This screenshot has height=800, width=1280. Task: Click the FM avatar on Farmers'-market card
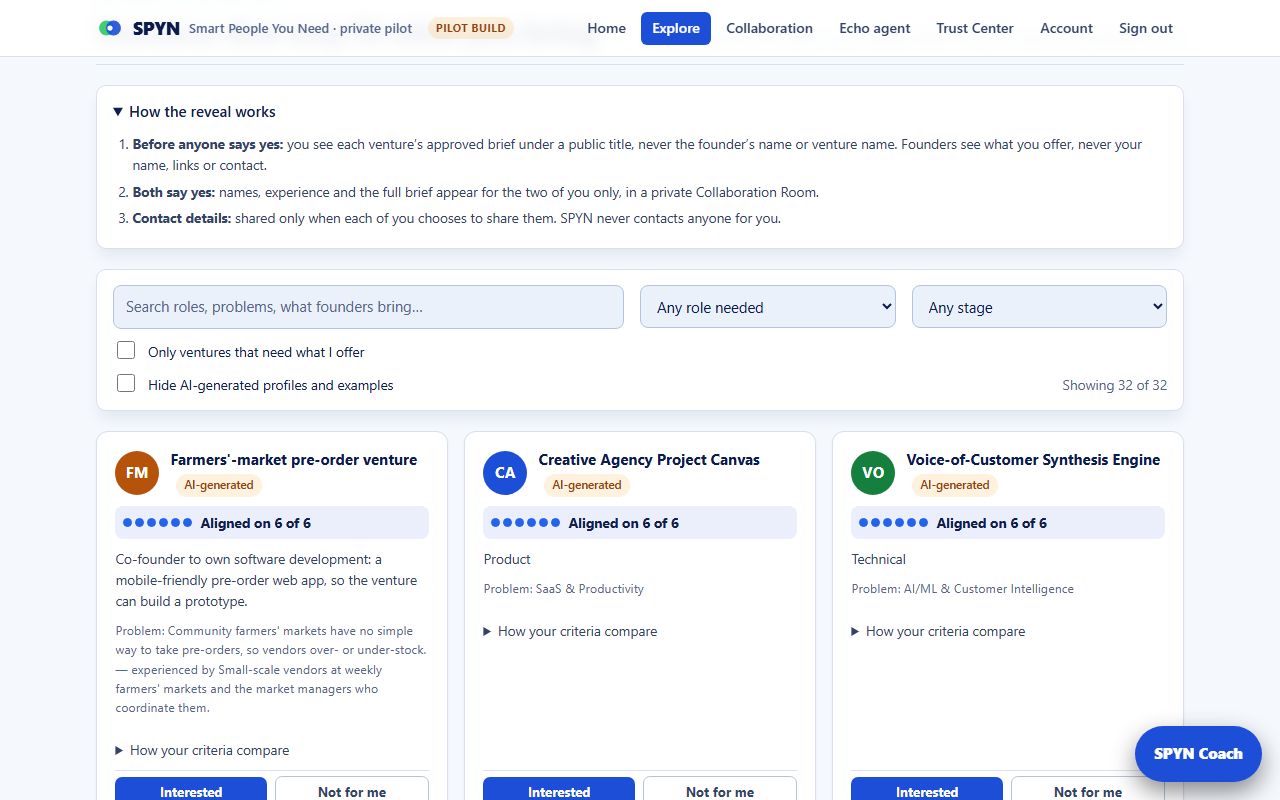[x=137, y=473]
